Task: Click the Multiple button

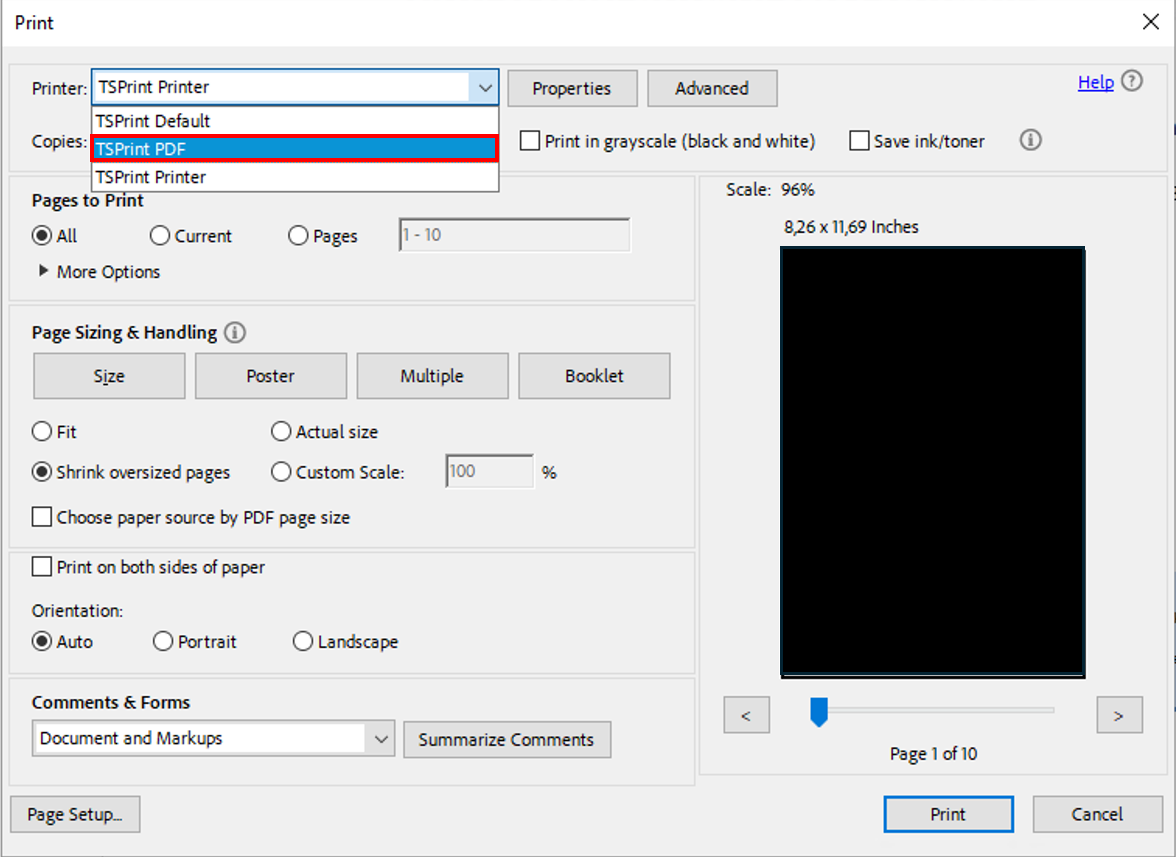Action: tap(432, 376)
